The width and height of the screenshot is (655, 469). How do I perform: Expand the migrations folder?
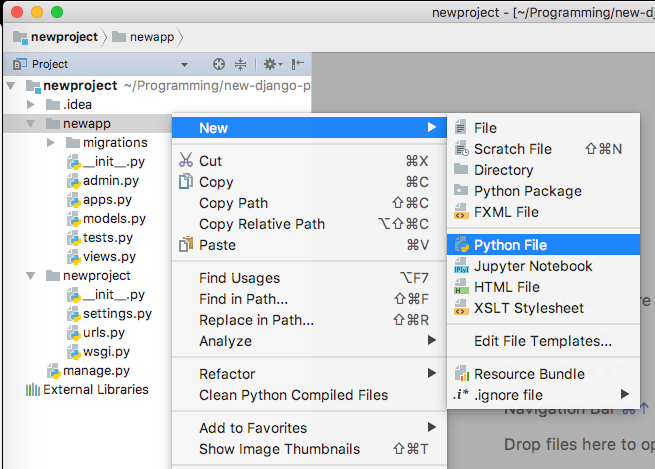click(x=51, y=143)
